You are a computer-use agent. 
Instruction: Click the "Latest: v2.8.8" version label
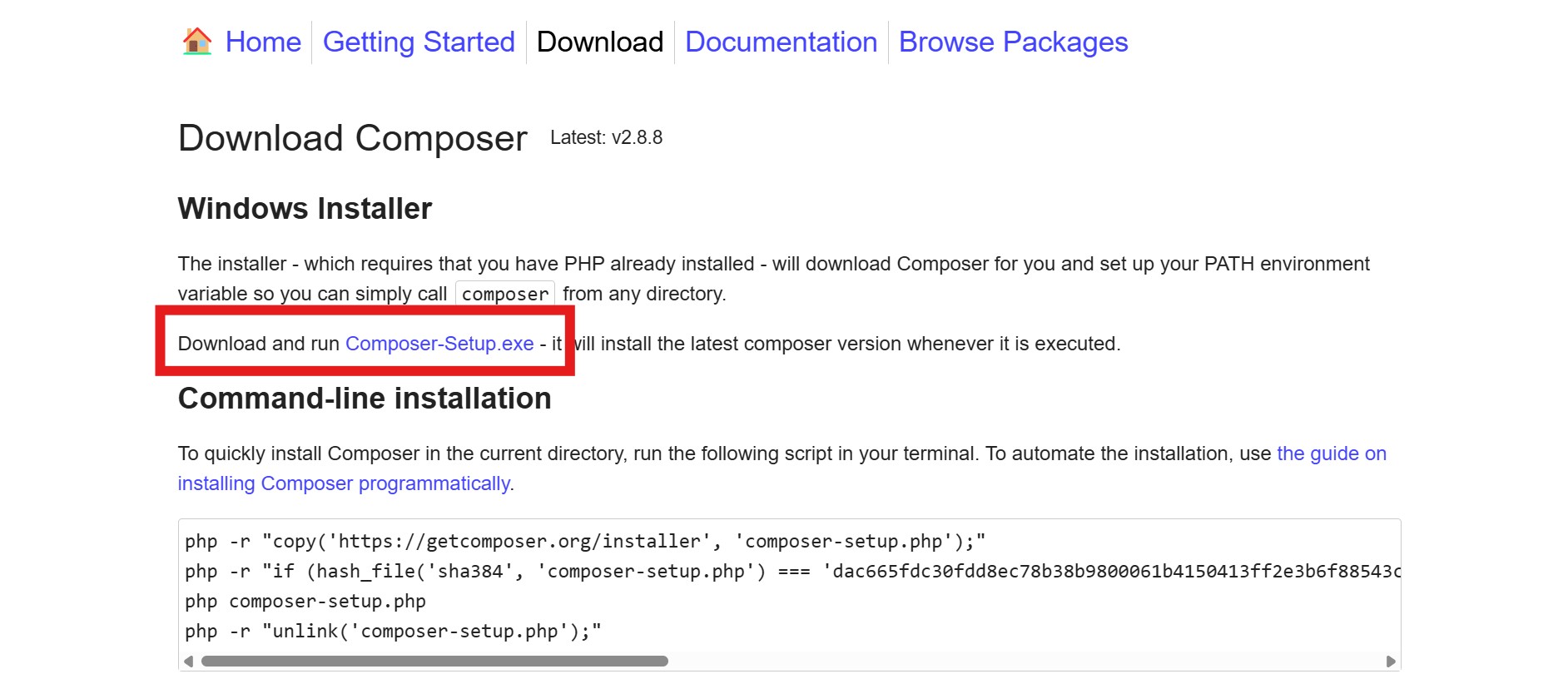pos(606,138)
